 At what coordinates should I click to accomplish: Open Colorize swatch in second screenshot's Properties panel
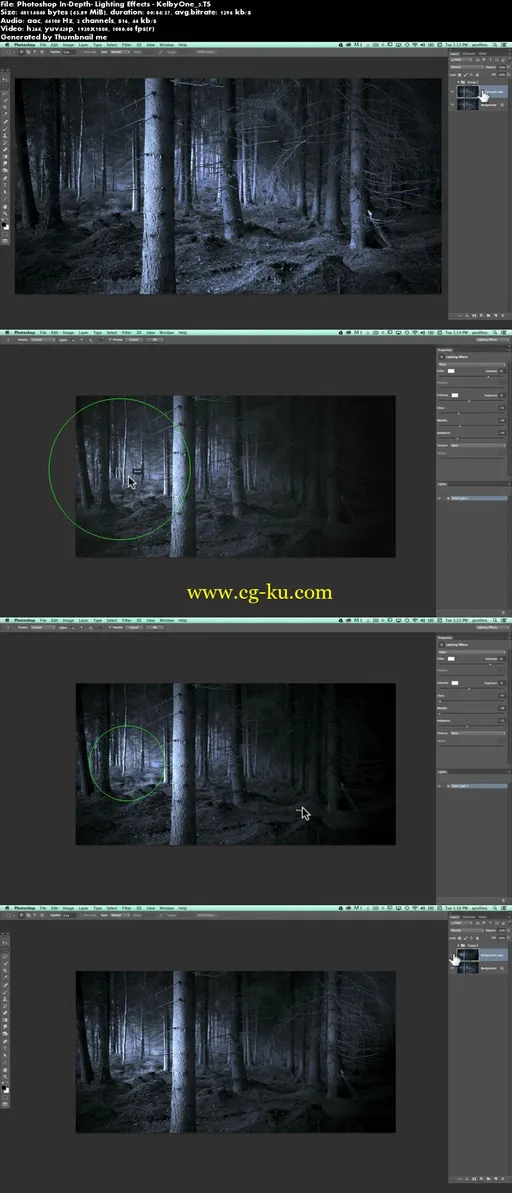tap(455, 396)
